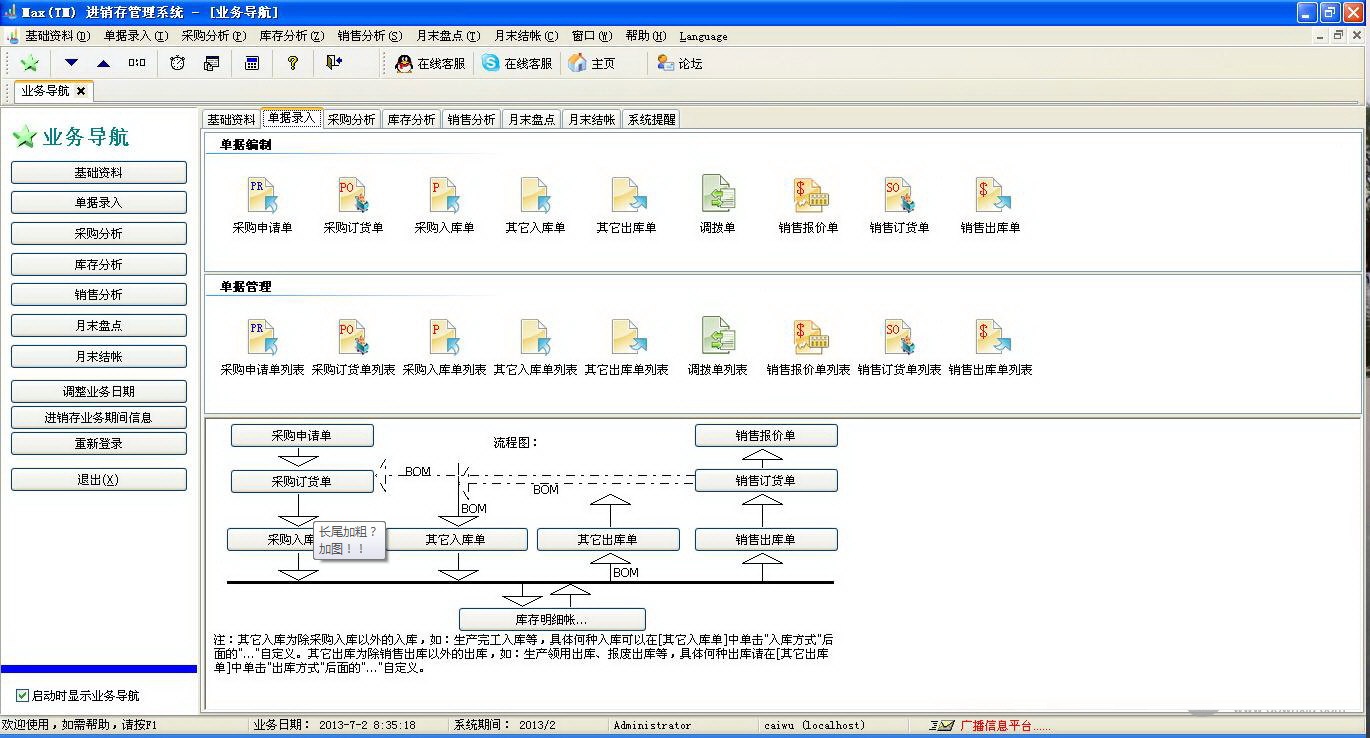The width and height of the screenshot is (1370, 738).
Task: Click the 进销存业务期间信息 button
Action: pos(99,418)
